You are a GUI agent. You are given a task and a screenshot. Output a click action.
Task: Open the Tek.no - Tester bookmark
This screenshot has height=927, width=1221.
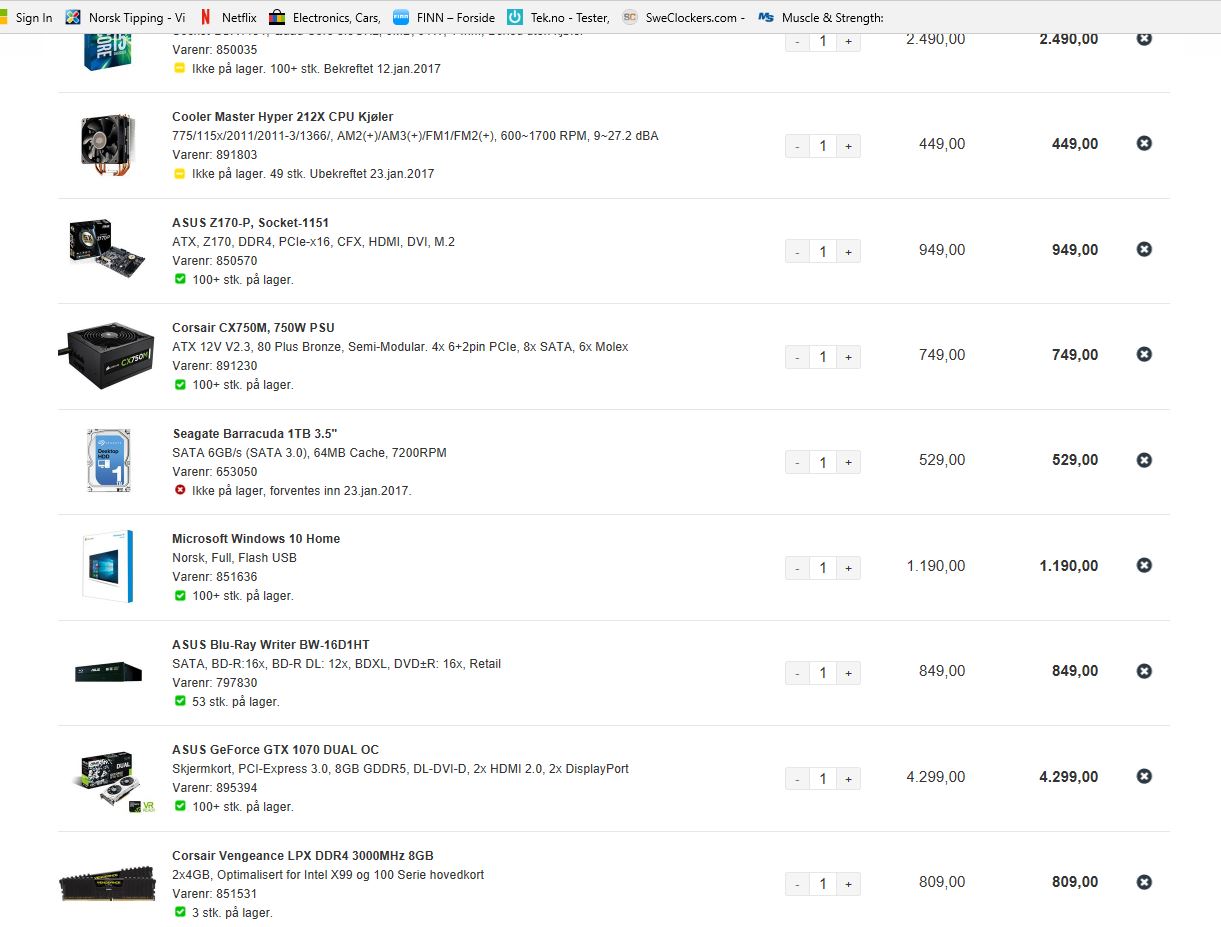click(x=558, y=17)
